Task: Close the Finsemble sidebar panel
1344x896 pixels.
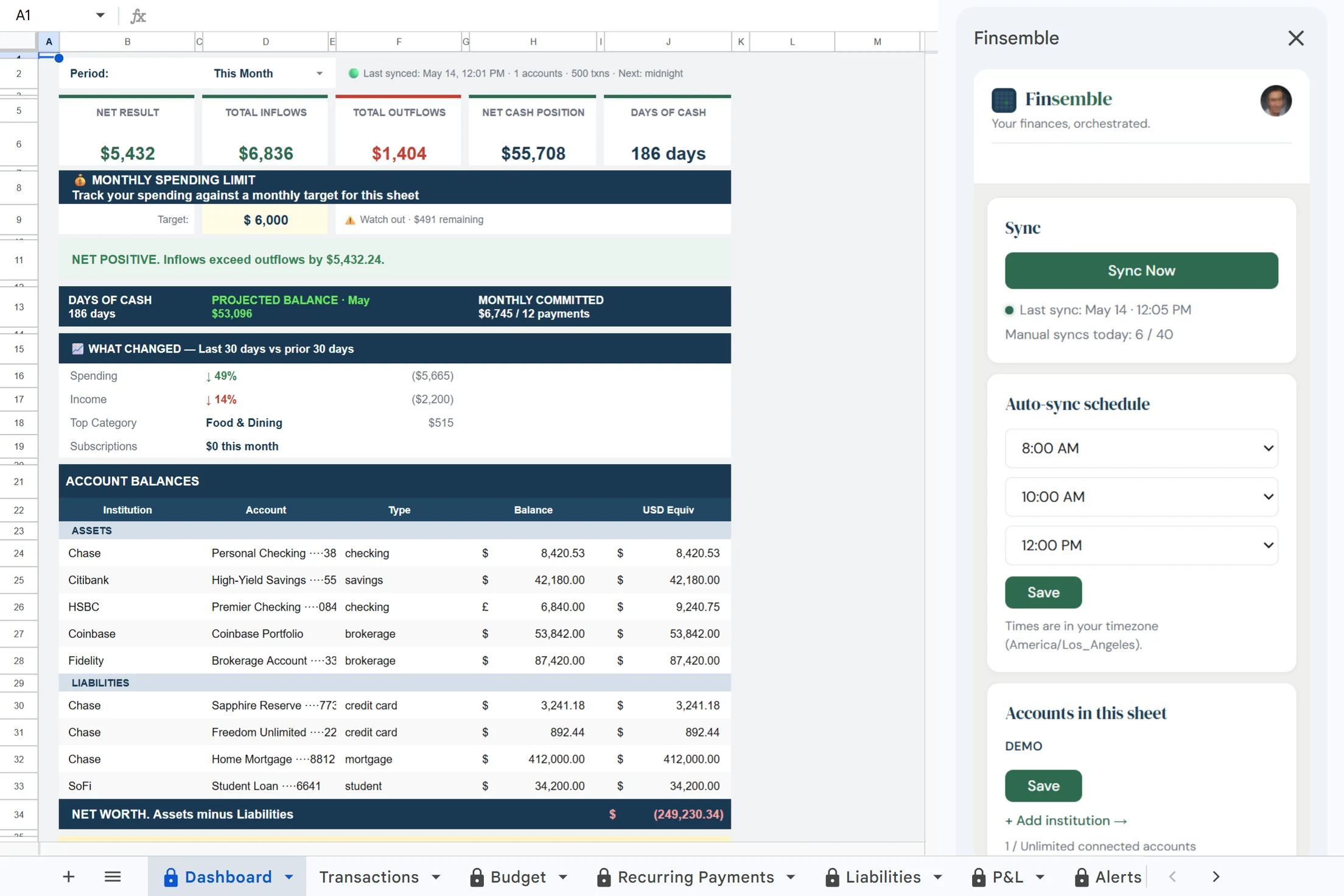Action: pos(1296,38)
